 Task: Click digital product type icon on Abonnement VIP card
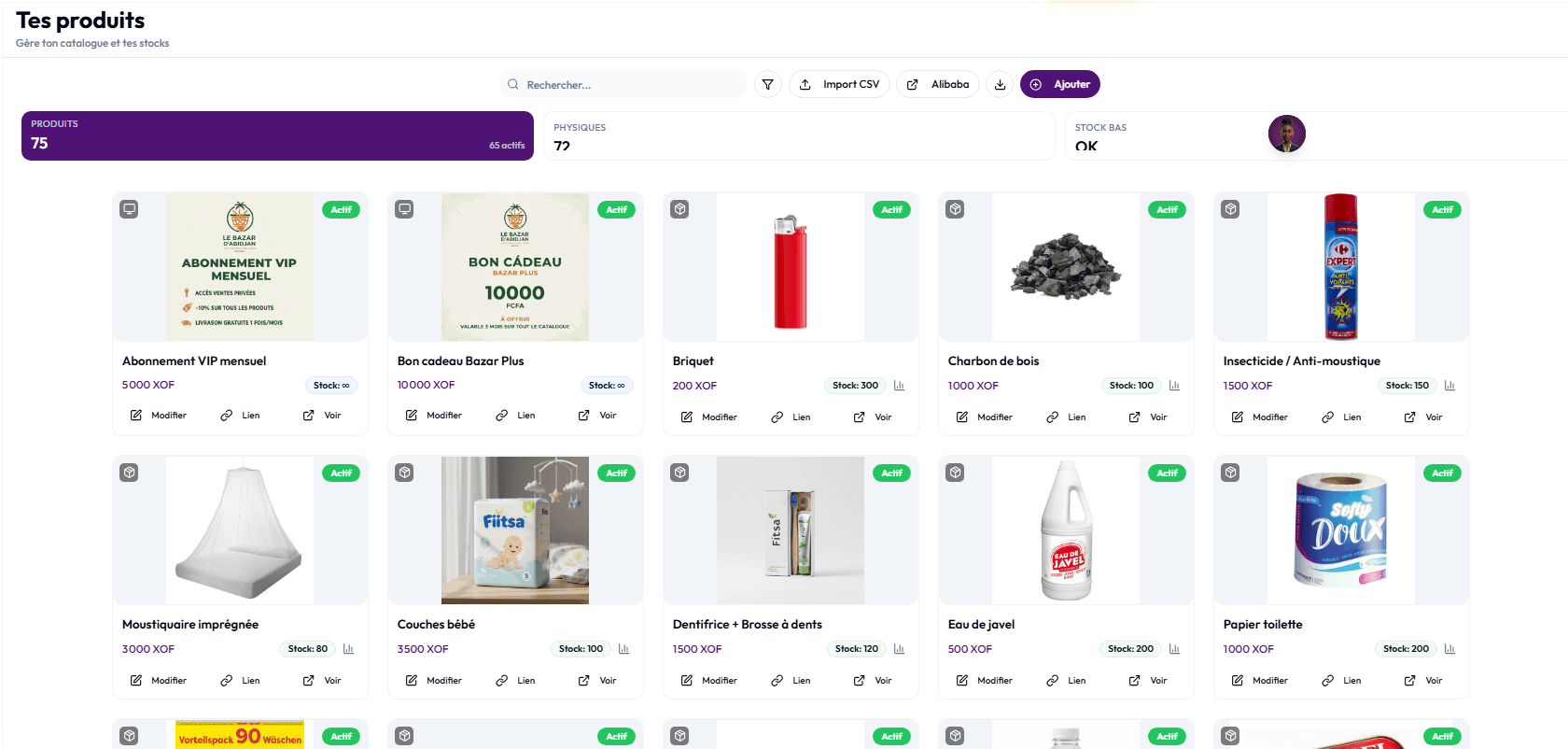click(x=129, y=209)
